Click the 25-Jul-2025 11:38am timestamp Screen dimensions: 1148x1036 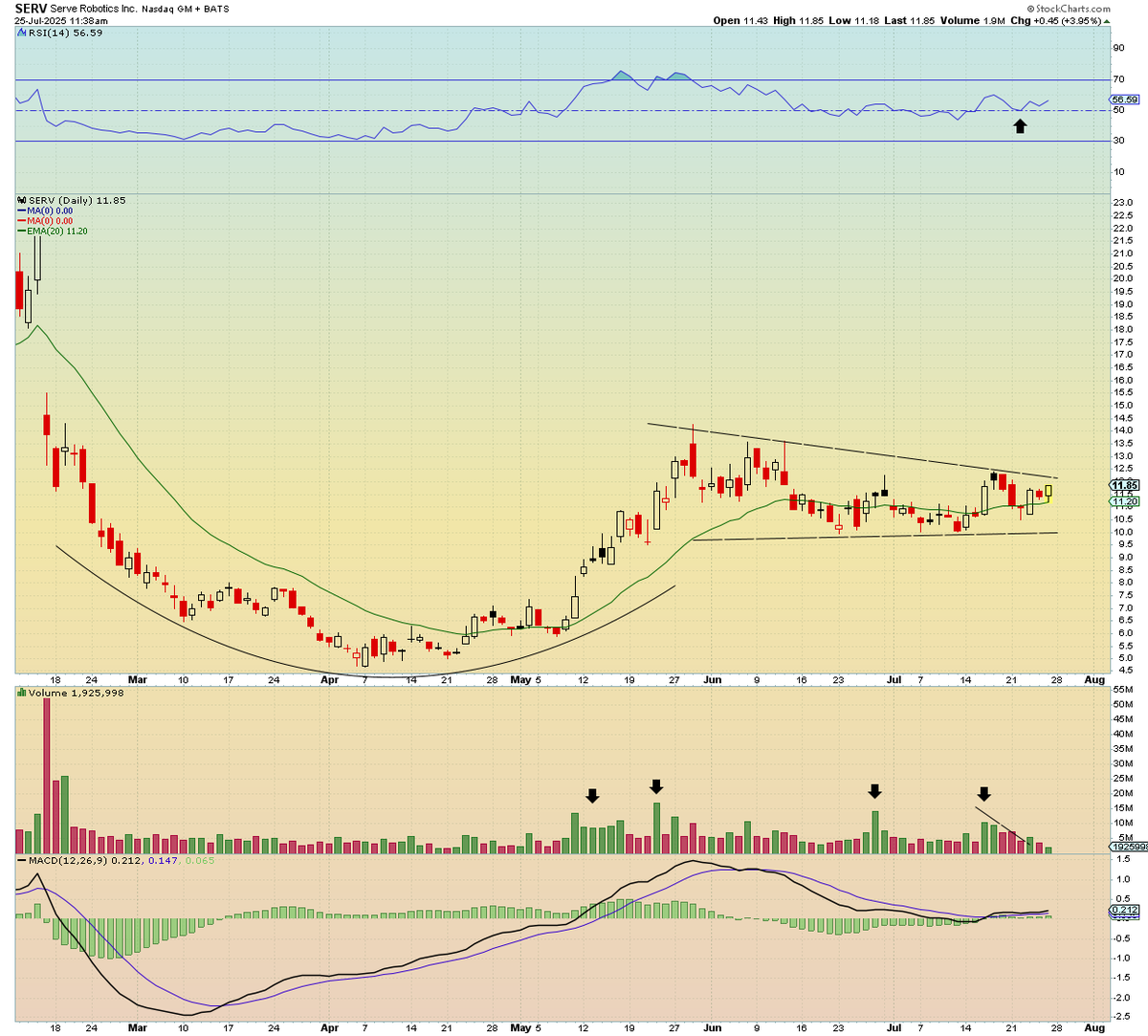[x=61, y=20]
